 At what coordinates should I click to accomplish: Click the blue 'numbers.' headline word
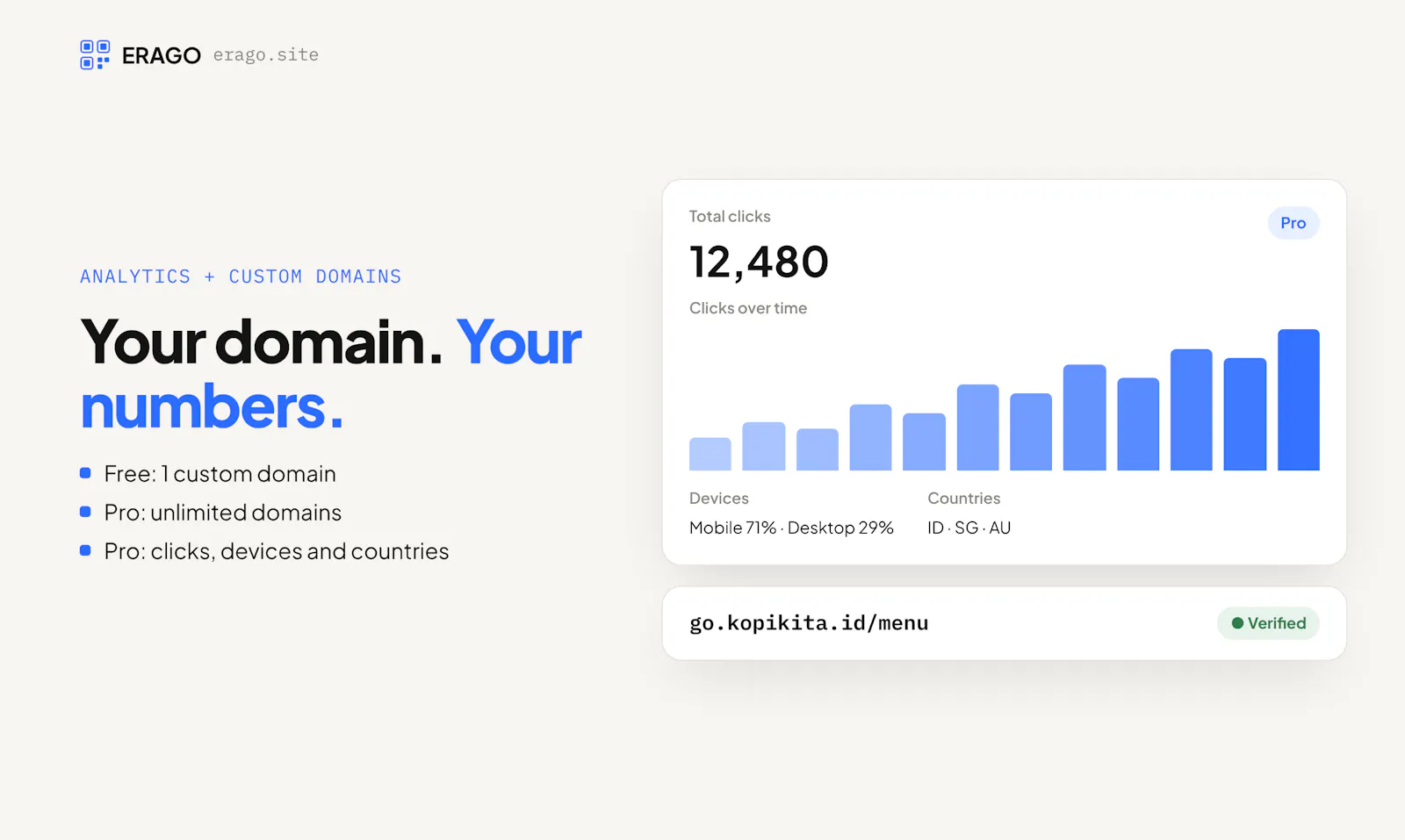(212, 407)
